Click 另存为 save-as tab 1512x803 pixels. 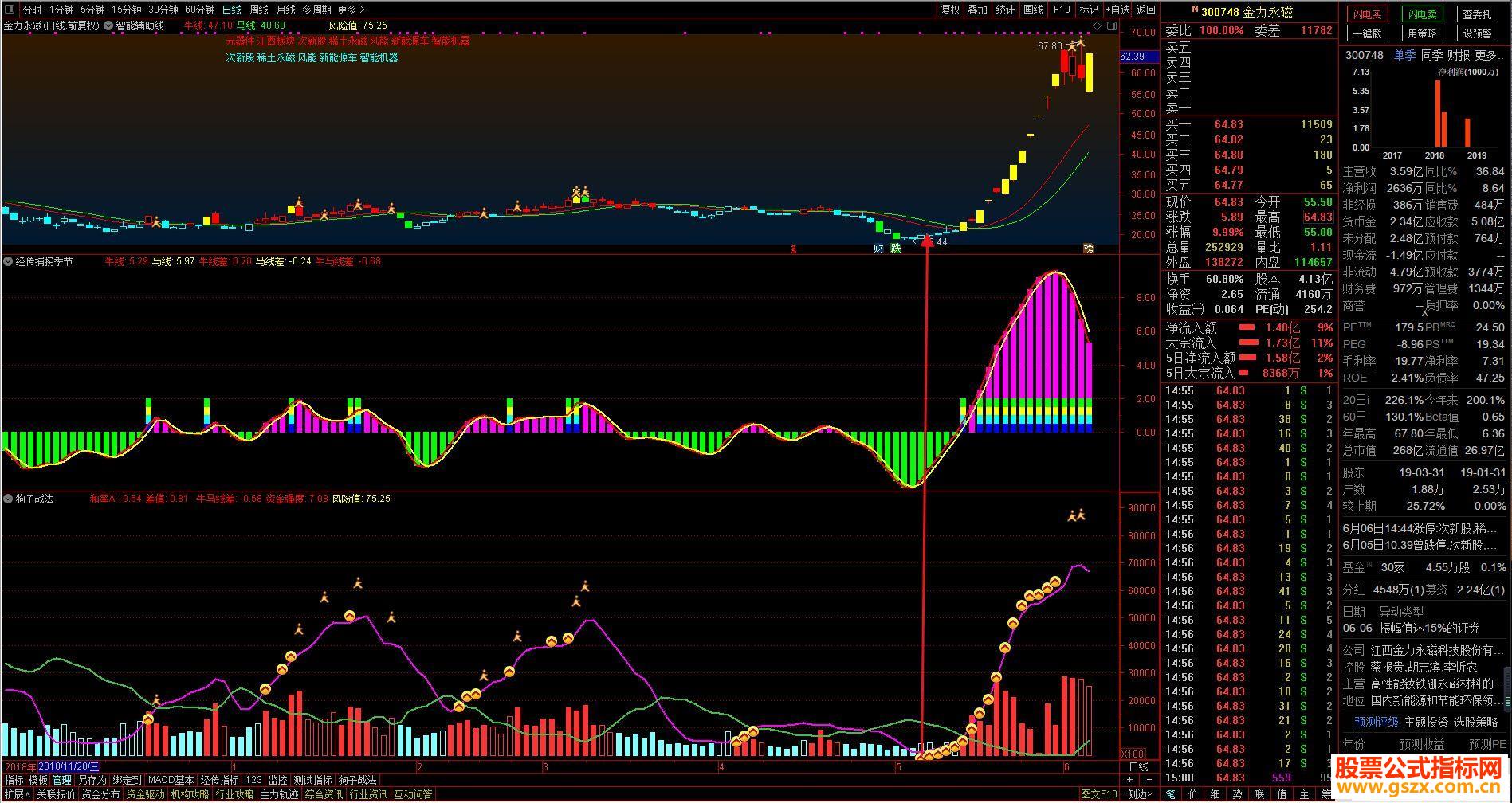tap(92, 780)
